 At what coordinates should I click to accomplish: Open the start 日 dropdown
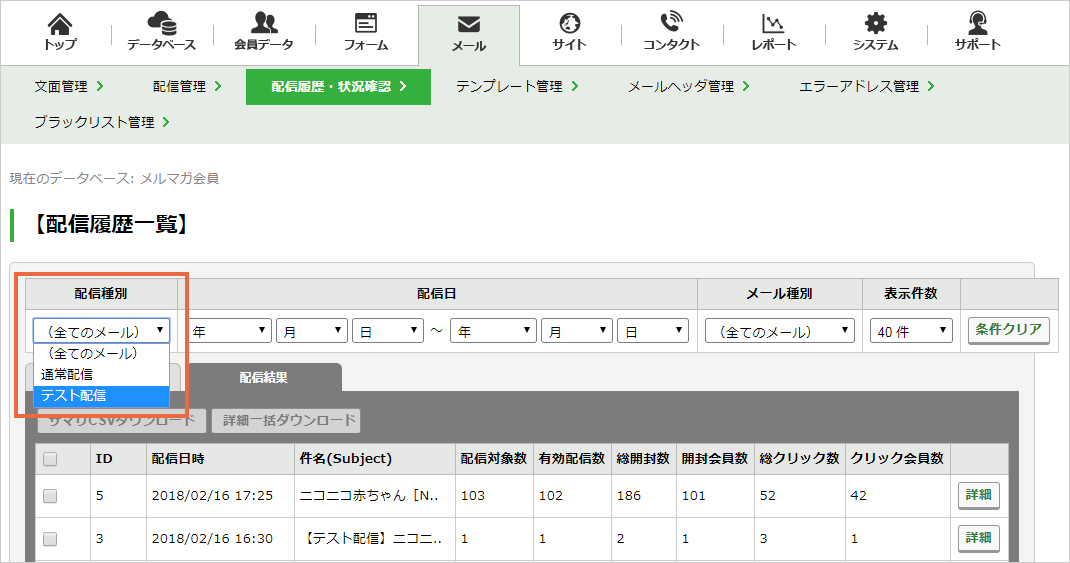pyautogui.click(x=388, y=331)
